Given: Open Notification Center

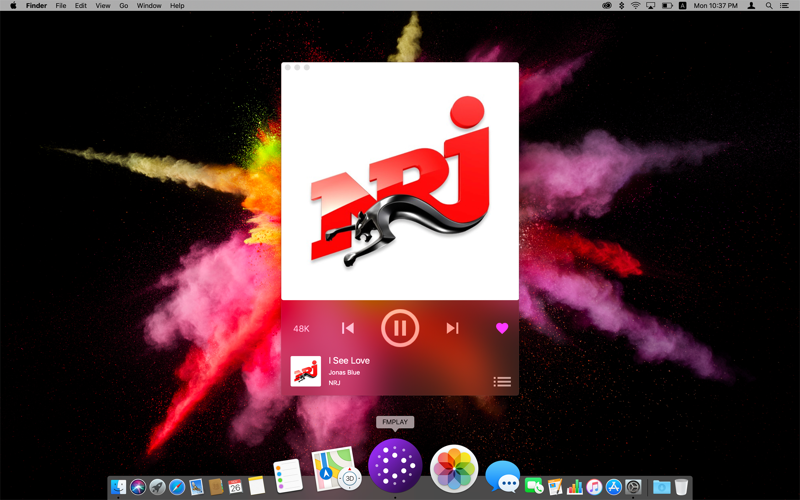Looking at the screenshot, I should pos(785,6).
